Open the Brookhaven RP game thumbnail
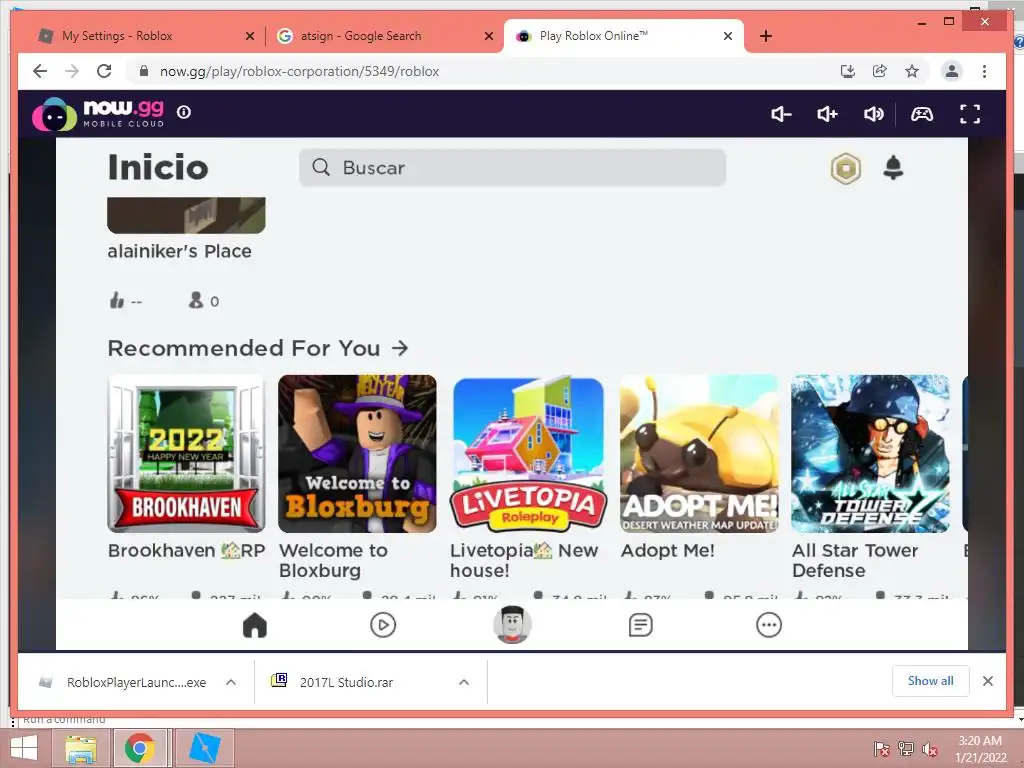 (x=186, y=453)
